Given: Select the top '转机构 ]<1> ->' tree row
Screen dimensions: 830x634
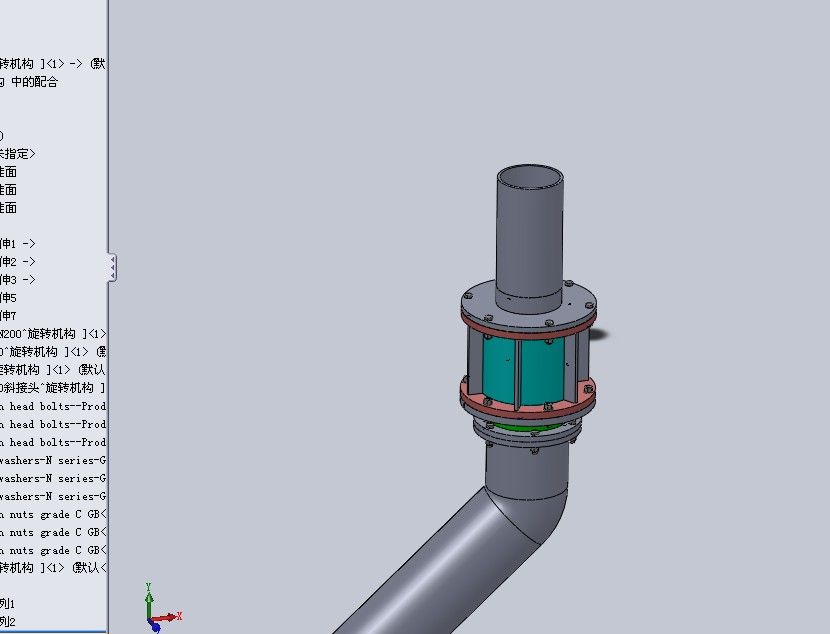Looking at the screenshot, I should coord(53,64).
